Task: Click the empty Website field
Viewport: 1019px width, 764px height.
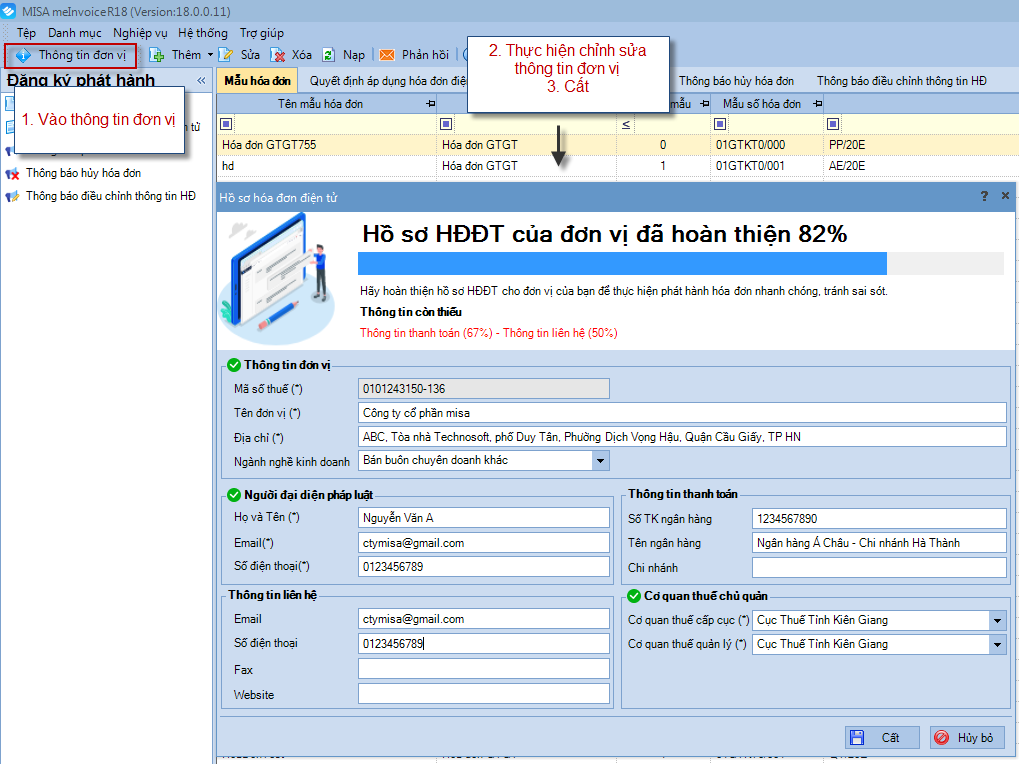Action: (484, 694)
